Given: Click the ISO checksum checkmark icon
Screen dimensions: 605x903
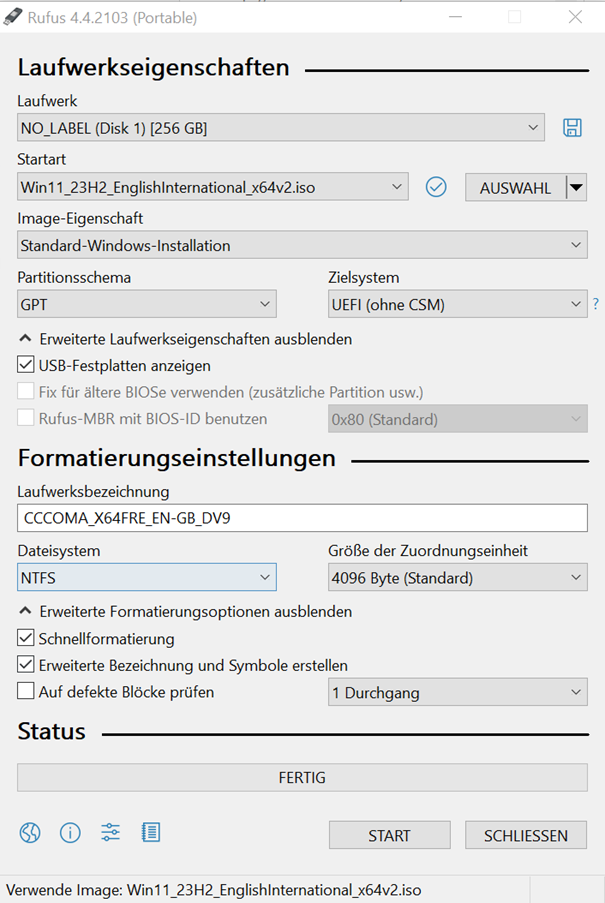Looking at the screenshot, I should pos(436,187).
